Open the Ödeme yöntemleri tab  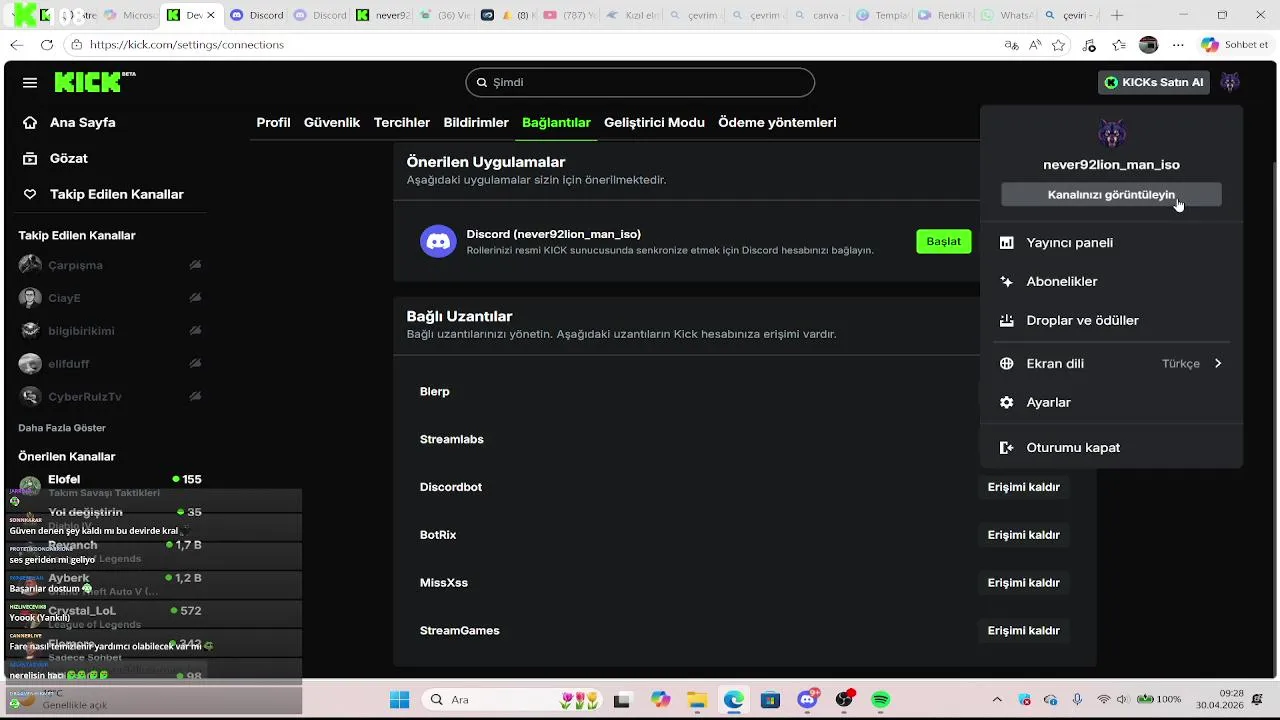777,122
